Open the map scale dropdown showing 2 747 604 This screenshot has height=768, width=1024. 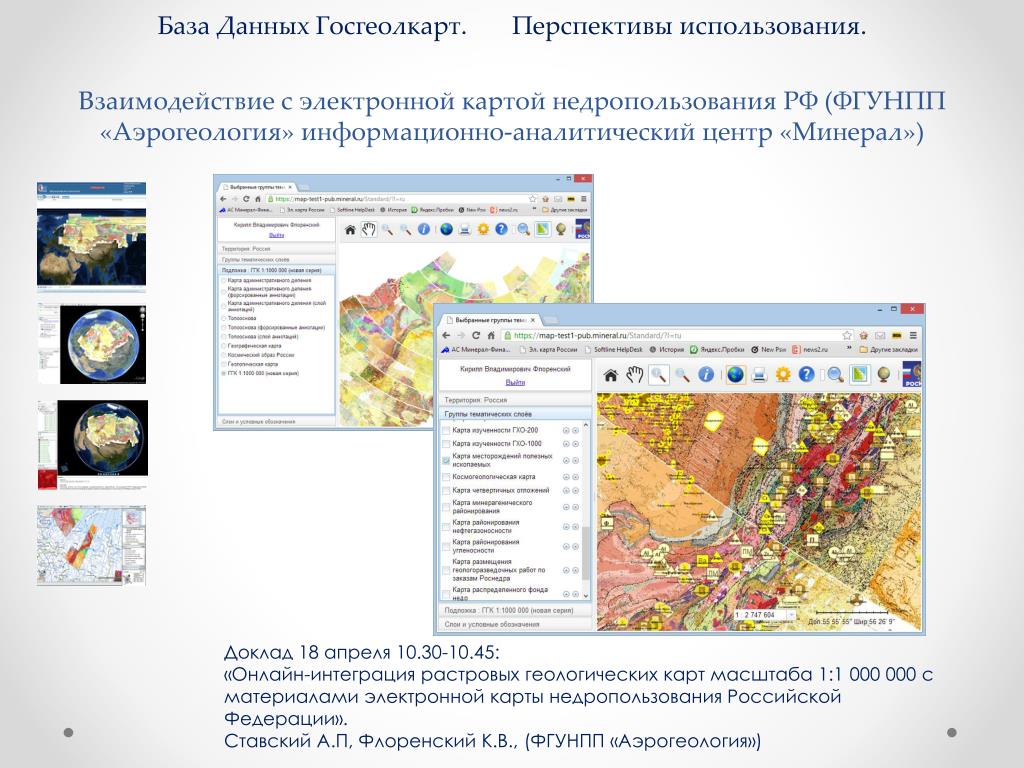[x=792, y=615]
